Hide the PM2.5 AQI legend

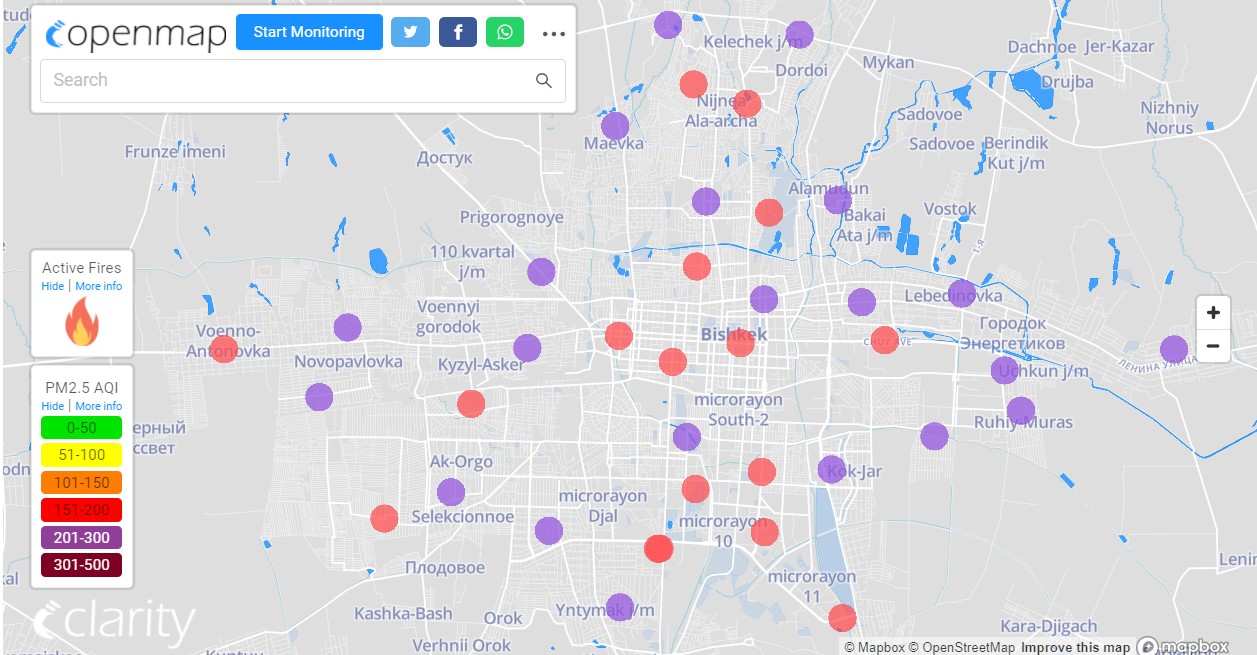point(52,406)
